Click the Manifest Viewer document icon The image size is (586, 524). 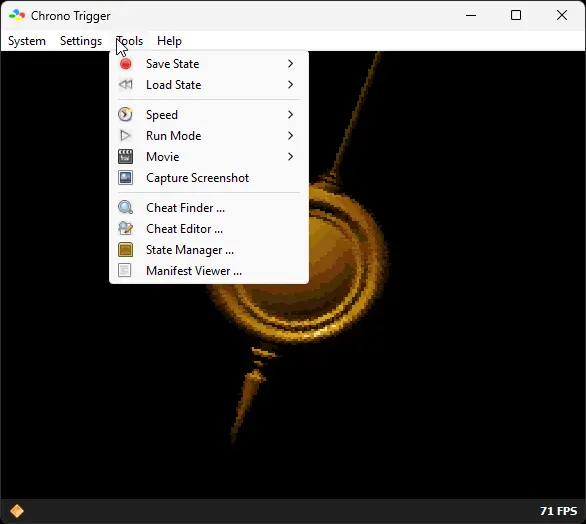point(125,270)
